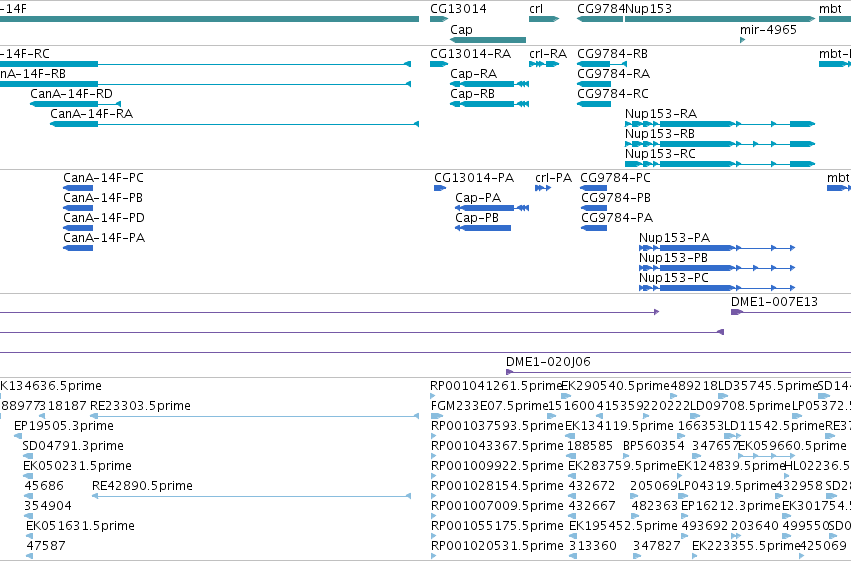Image resolution: width=851 pixels, height=561 pixels.
Task: Click EST EP19505.3prime
Action: 63,426
